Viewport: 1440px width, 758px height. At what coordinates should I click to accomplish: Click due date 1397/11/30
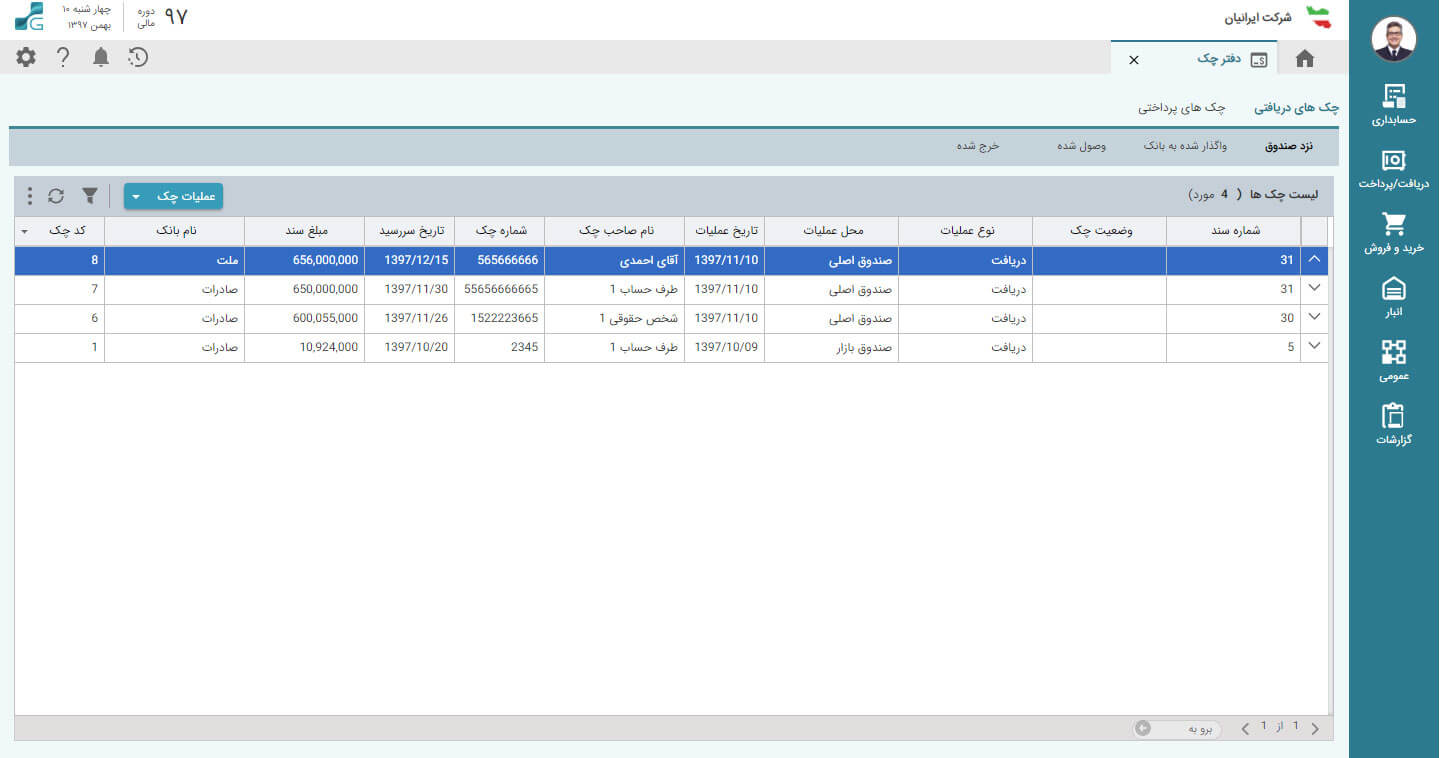417,289
